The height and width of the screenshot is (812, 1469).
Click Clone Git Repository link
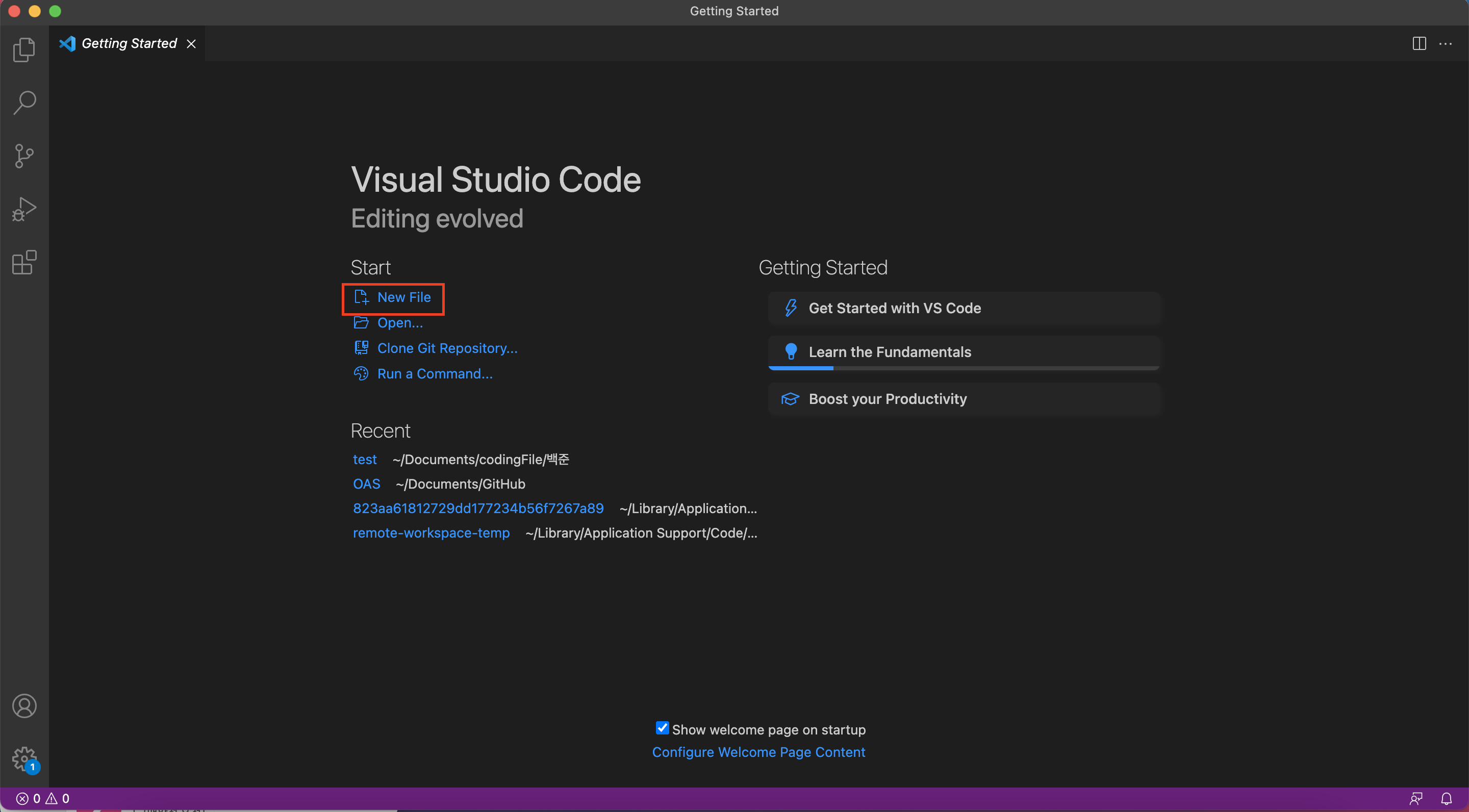pyautogui.click(x=447, y=348)
